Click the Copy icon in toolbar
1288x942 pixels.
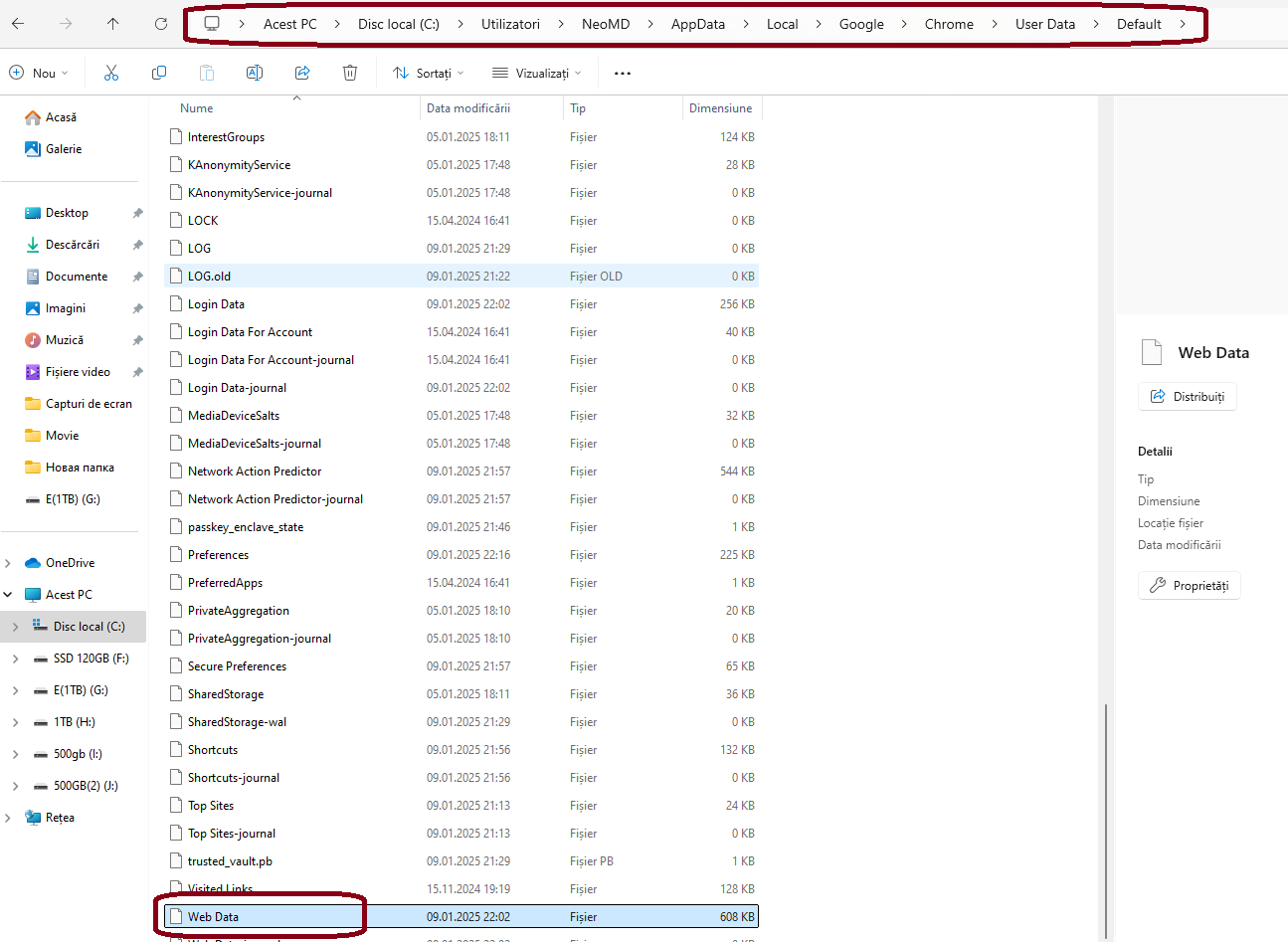(x=159, y=73)
